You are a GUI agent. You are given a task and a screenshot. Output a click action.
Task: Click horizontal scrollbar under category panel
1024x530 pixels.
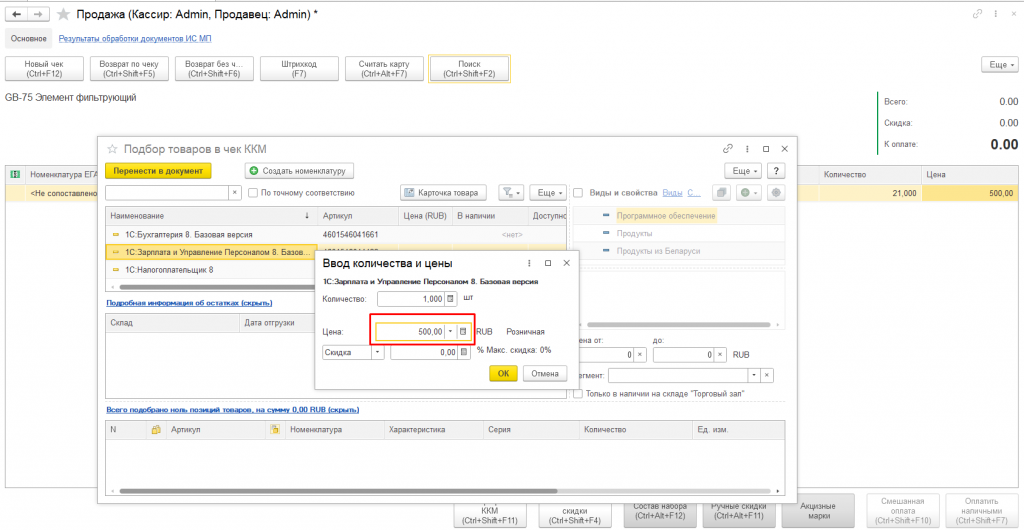coord(679,324)
